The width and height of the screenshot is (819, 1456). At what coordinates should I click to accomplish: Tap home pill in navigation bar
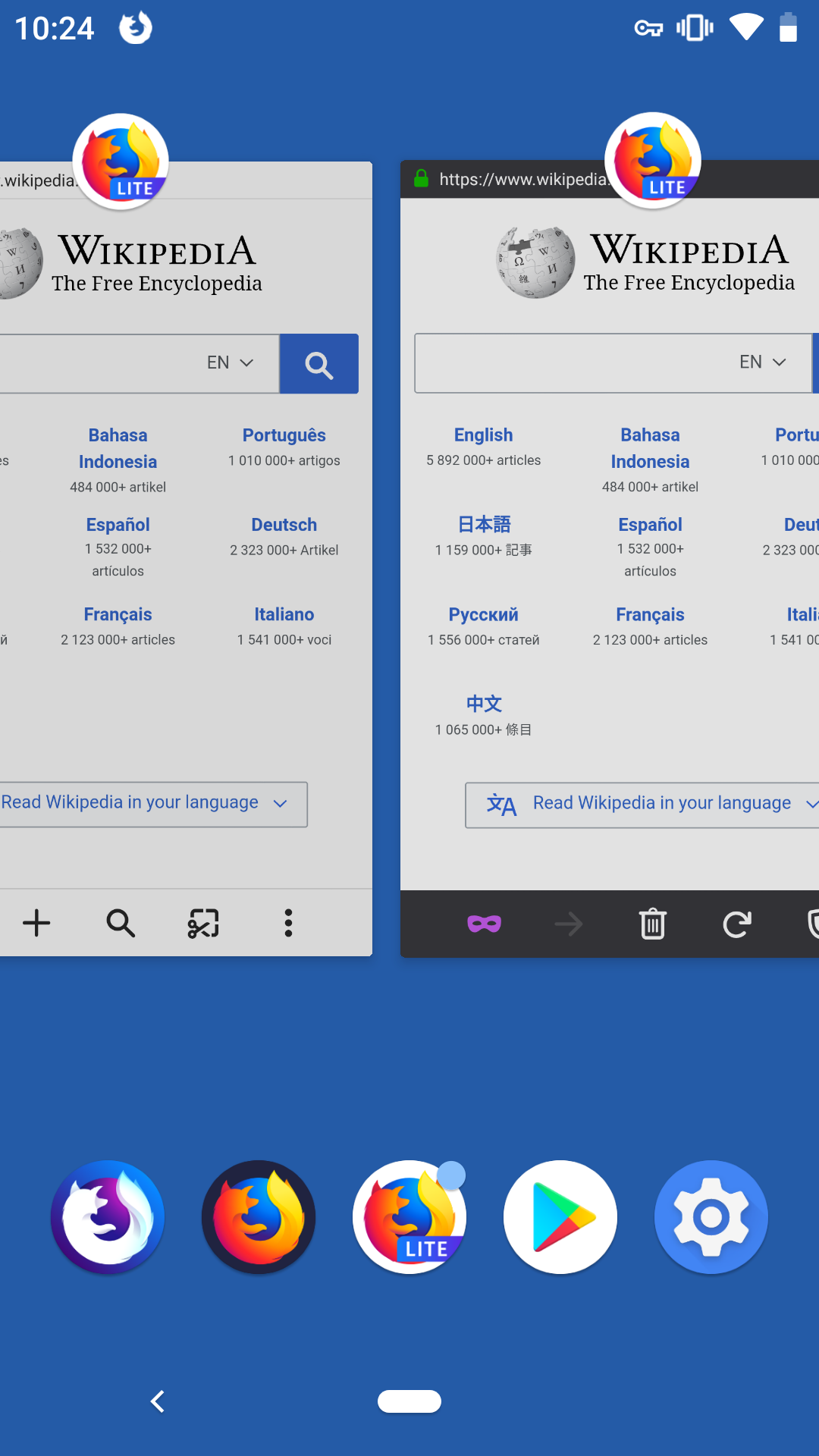409,1401
